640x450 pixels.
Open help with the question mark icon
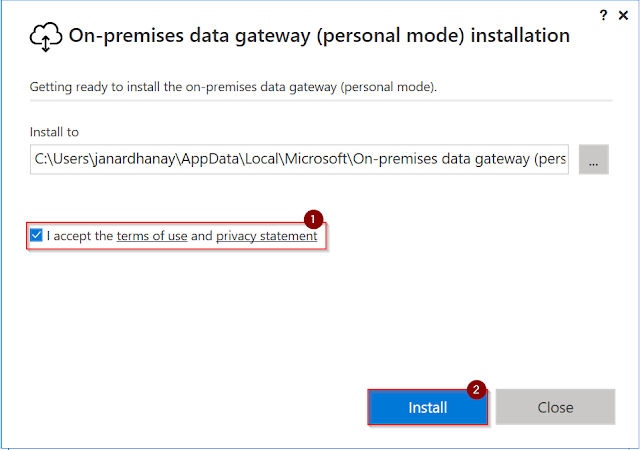point(603,15)
